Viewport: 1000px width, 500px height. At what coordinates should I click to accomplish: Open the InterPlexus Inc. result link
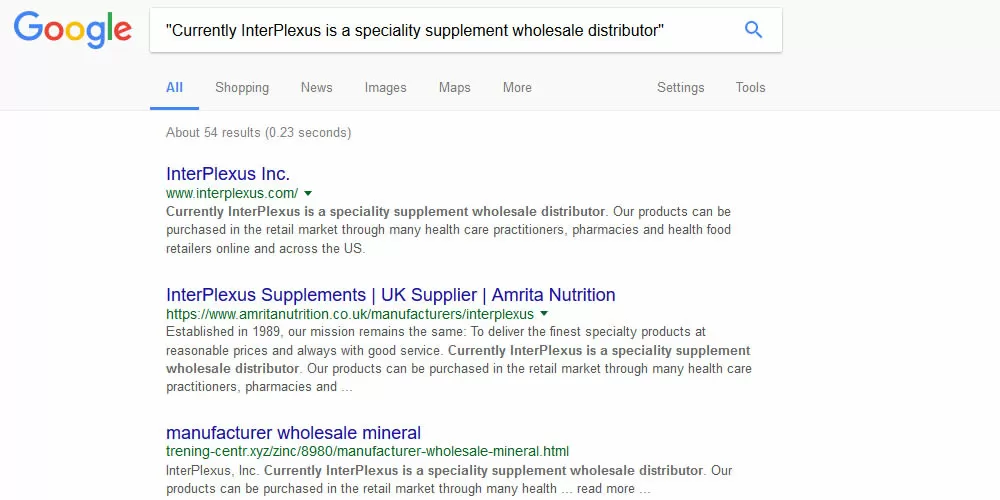point(228,174)
